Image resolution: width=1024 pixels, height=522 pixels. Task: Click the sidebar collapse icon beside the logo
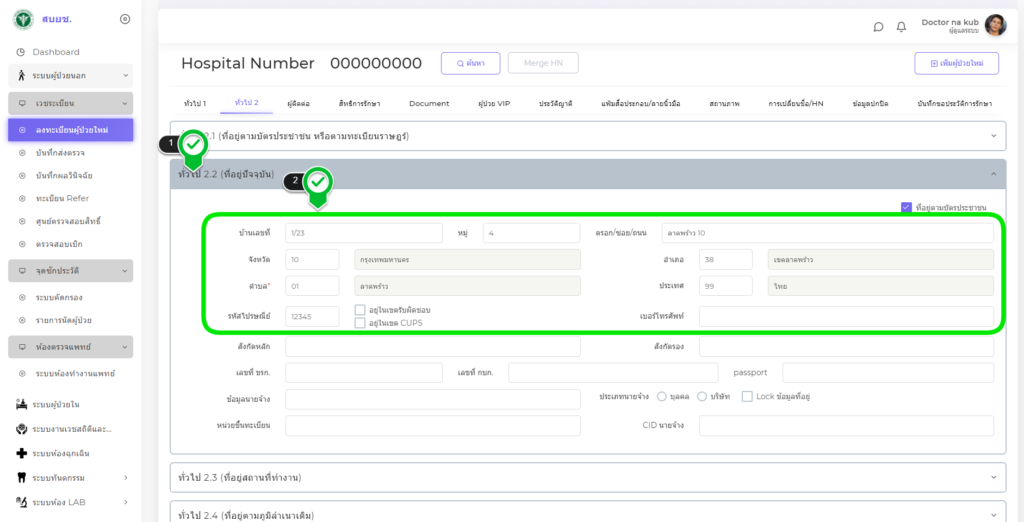(124, 19)
